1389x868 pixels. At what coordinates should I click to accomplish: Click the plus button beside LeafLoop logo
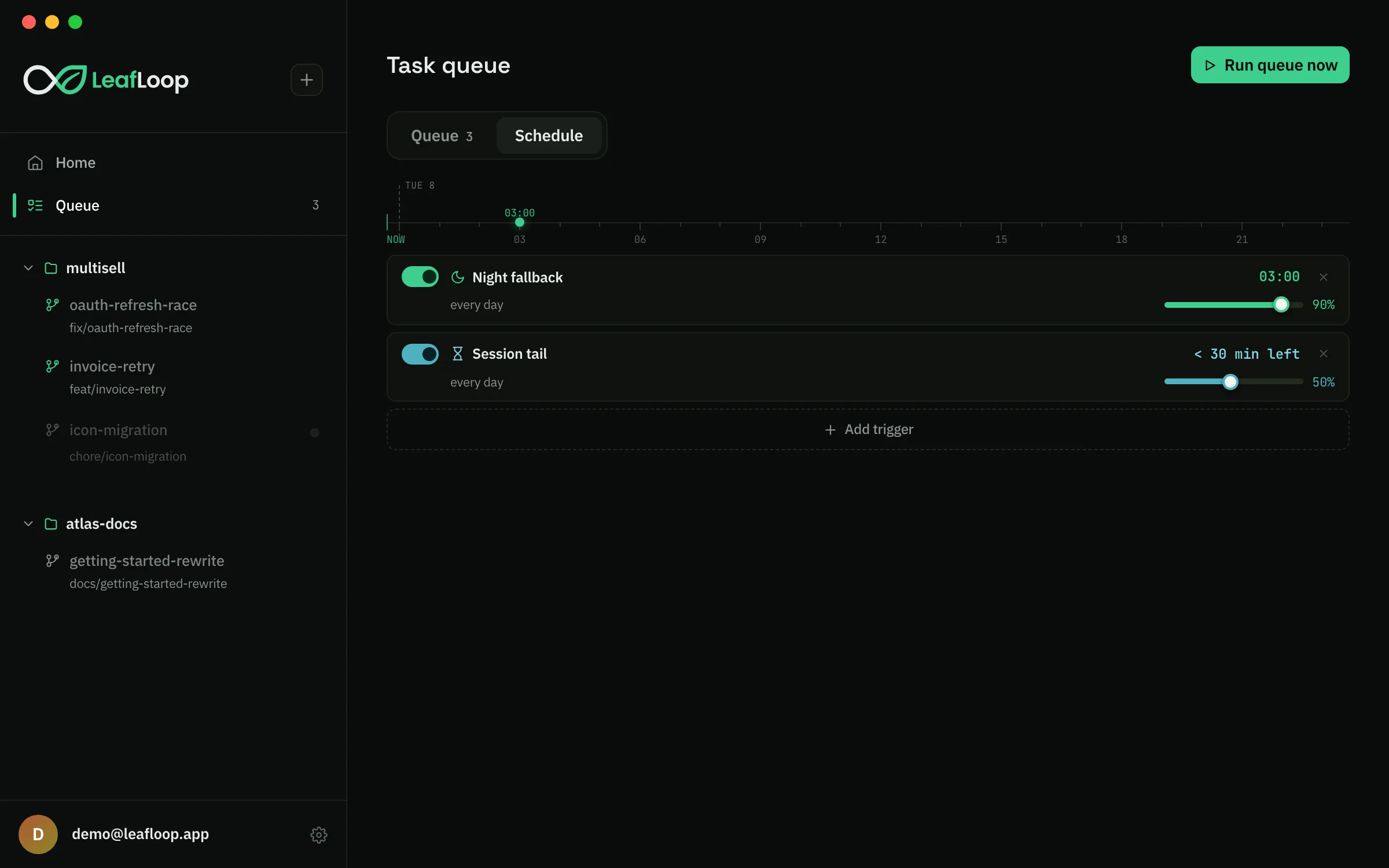(306, 80)
